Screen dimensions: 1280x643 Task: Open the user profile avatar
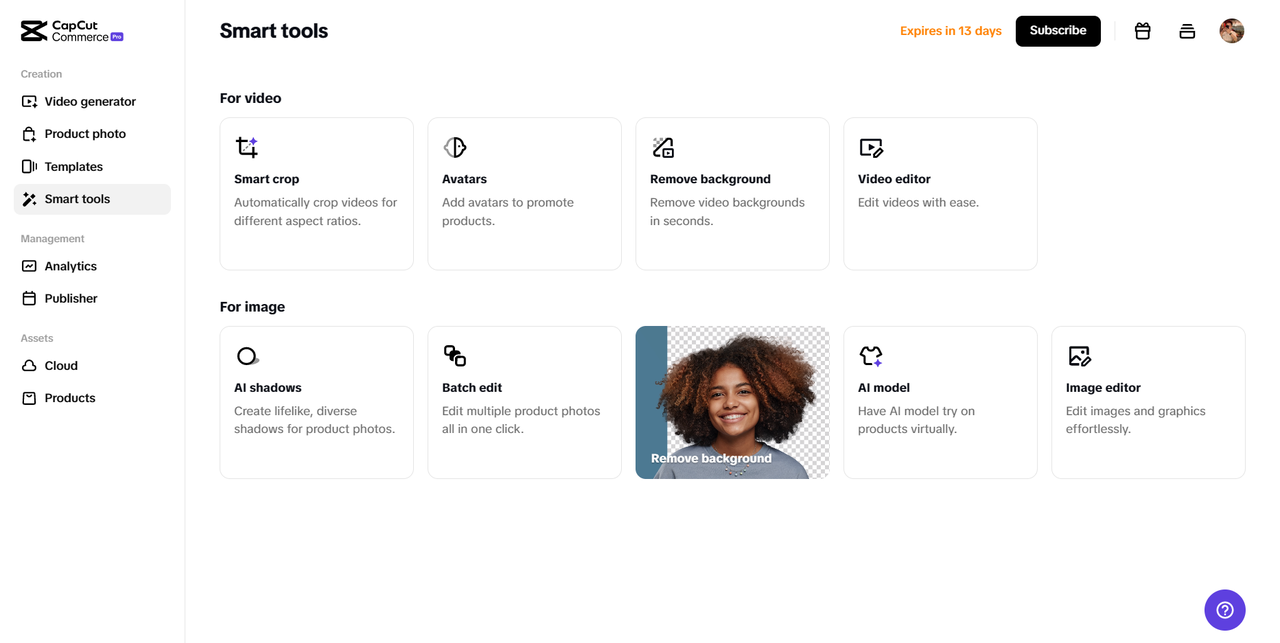click(x=1232, y=31)
